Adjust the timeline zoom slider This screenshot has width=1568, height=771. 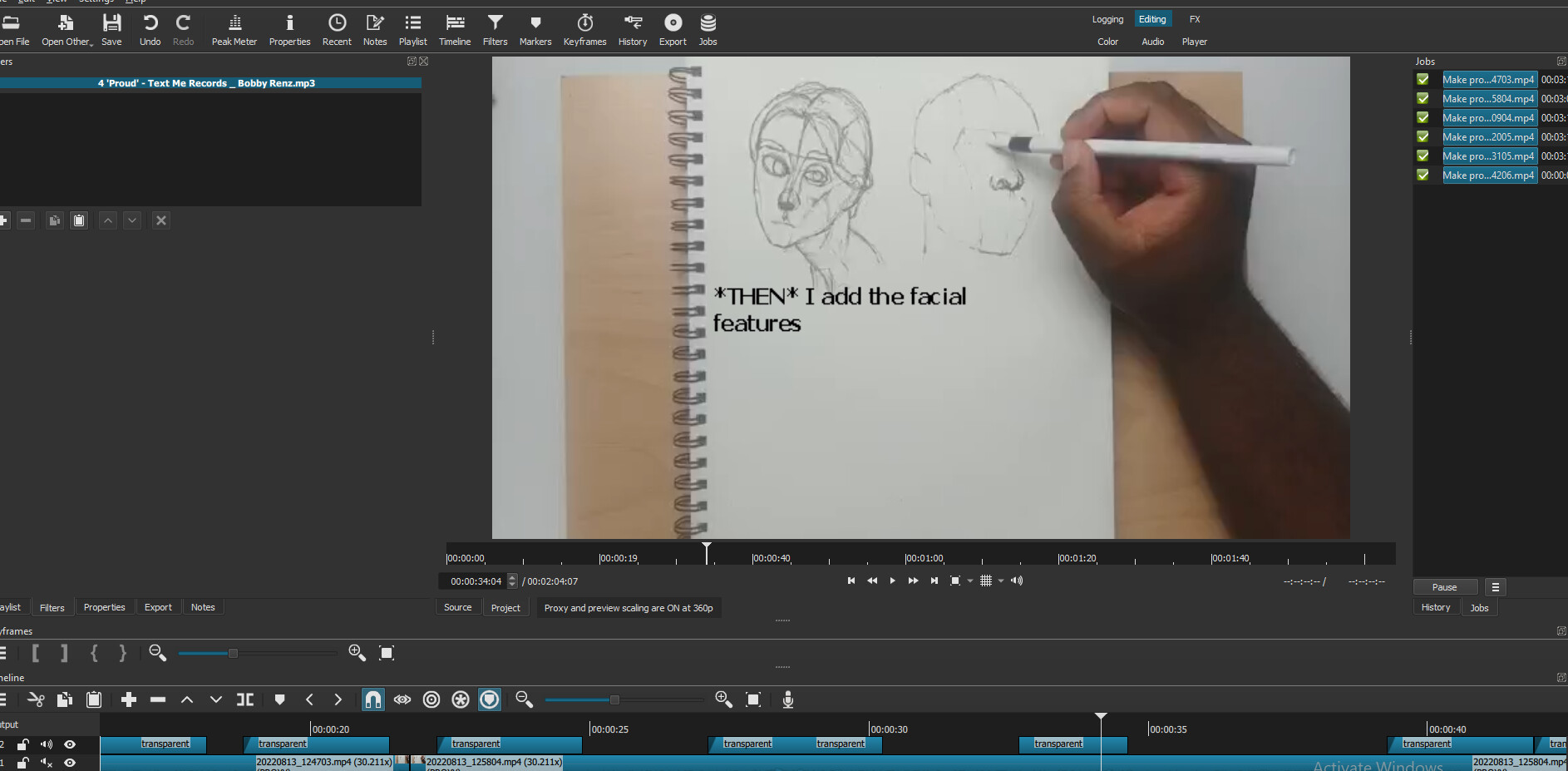(614, 700)
